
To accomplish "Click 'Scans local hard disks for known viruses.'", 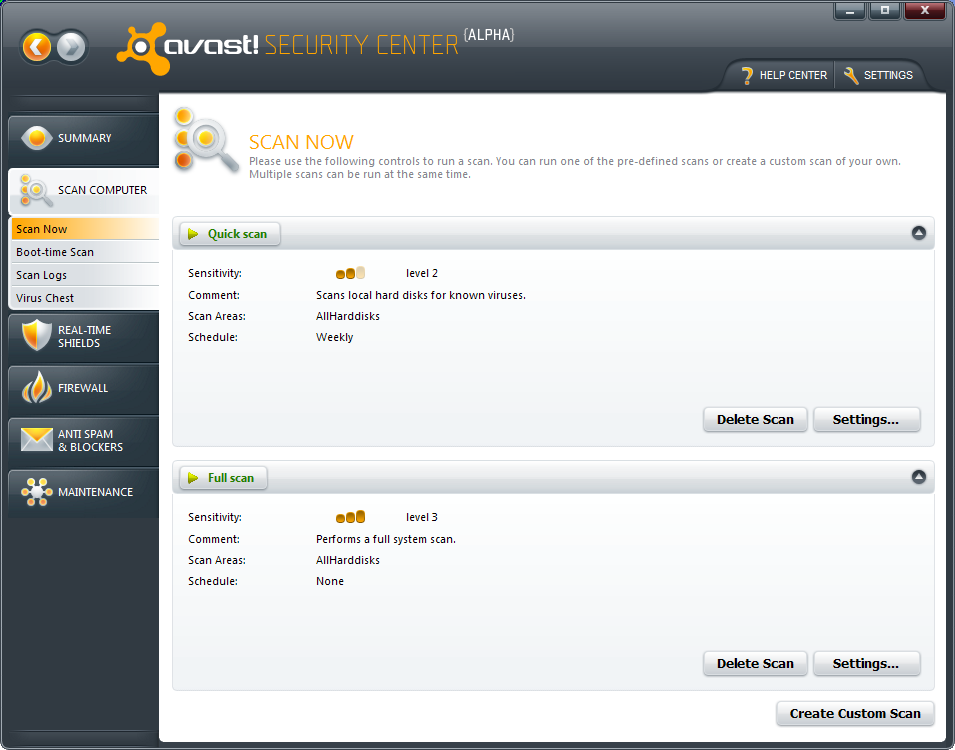I will [x=421, y=295].
